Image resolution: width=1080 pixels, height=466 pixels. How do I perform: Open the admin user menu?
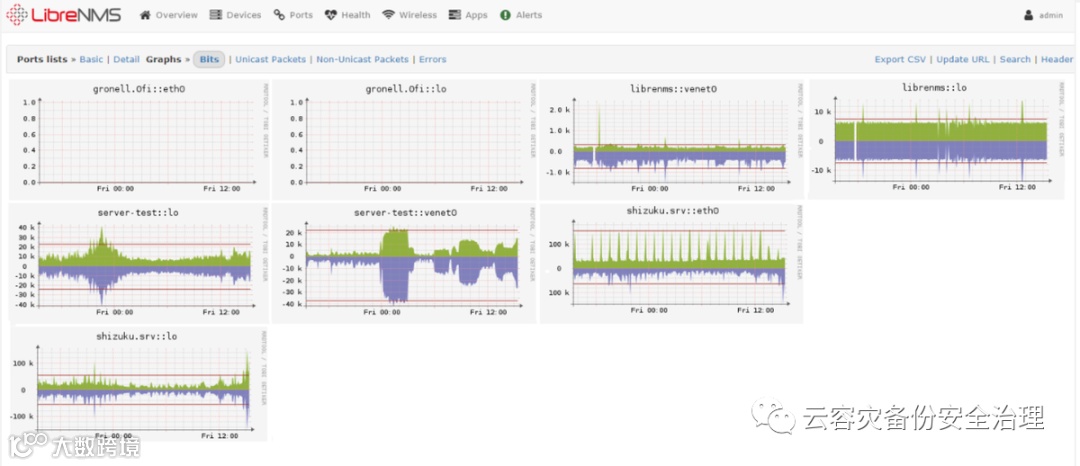click(x=1043, y=14)
